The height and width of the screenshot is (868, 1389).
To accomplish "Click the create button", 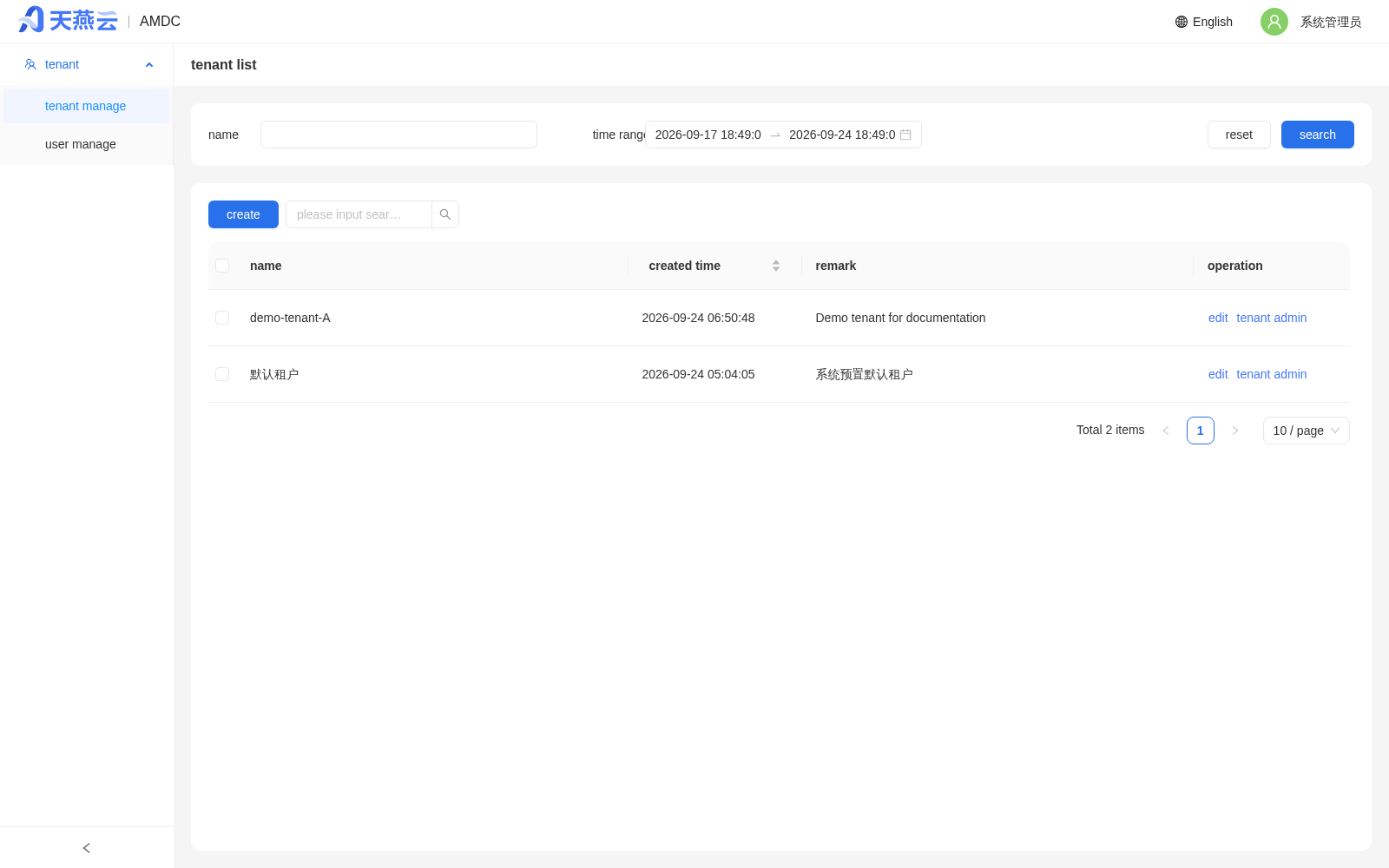I will (x=243, y=214).
